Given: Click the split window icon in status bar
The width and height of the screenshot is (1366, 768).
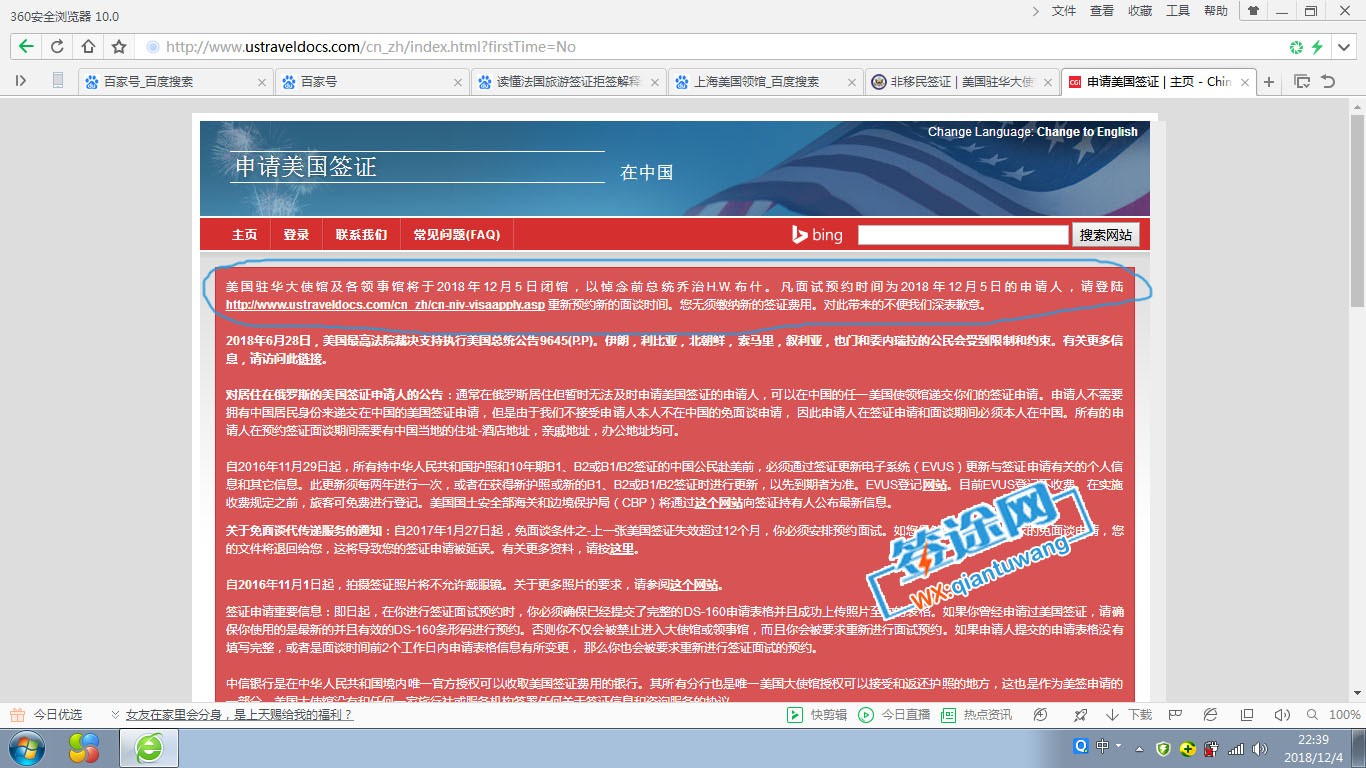Looking at the screenshot, I should [x=1246, y=715].
